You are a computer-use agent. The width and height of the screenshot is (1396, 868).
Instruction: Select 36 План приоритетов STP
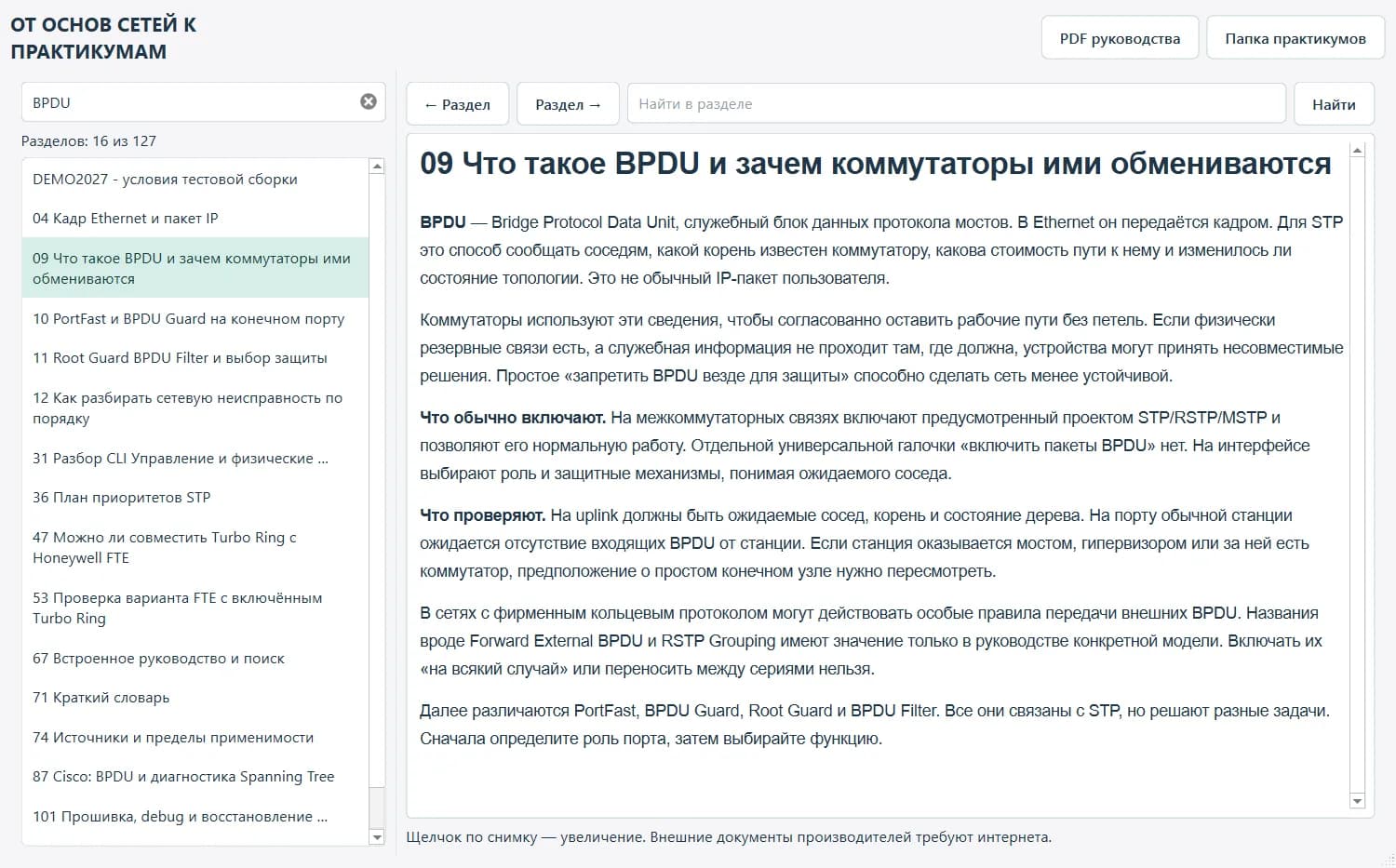pos(195,497)
